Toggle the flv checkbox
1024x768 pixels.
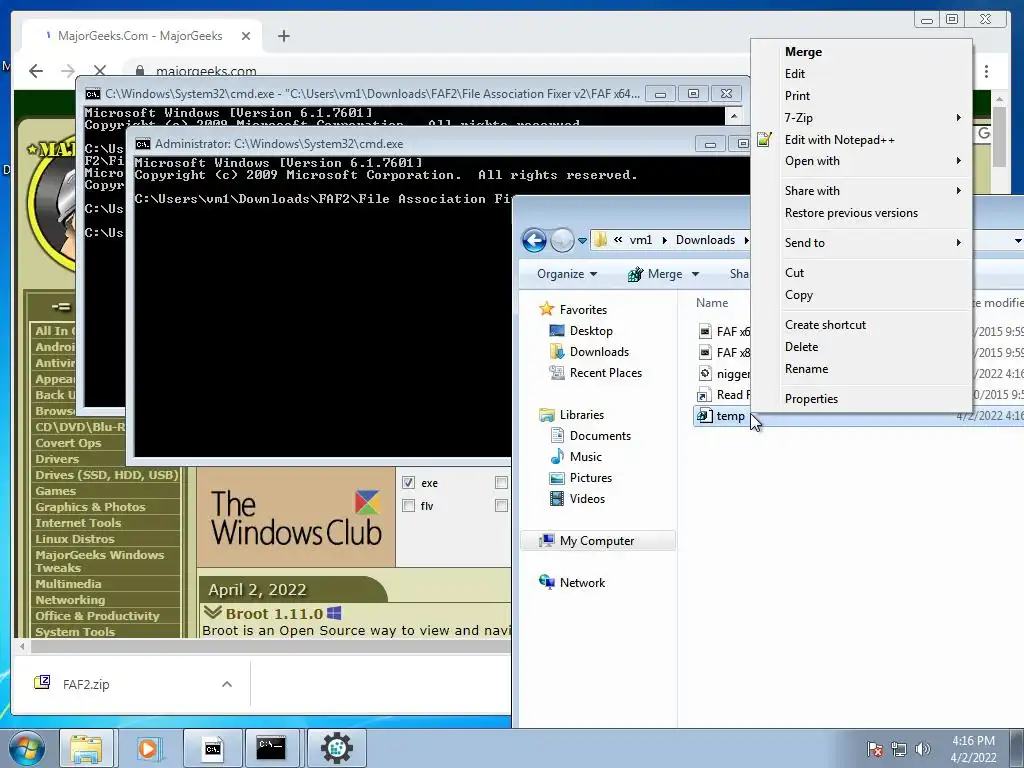tap(409, 505)
